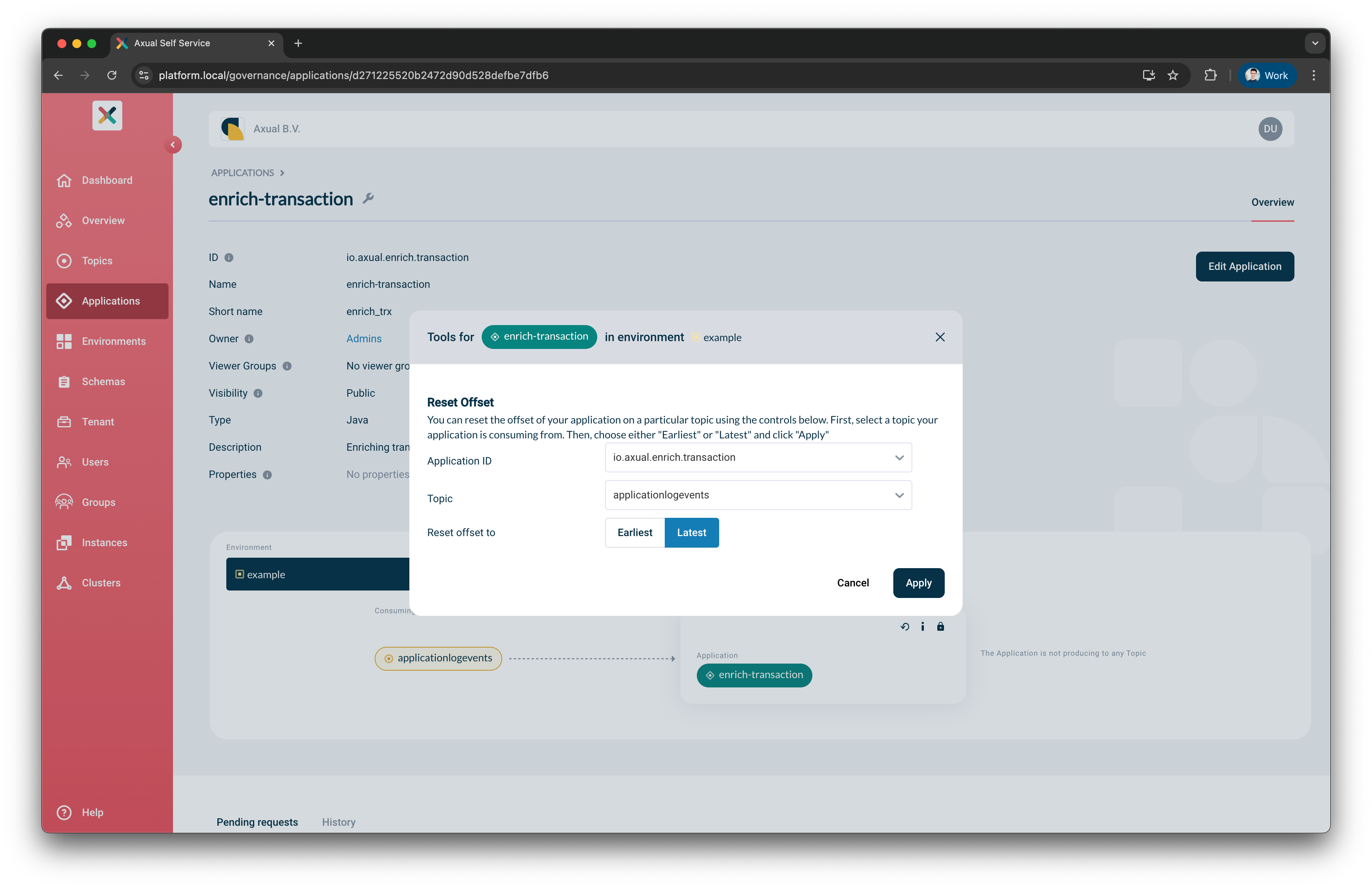Click the info icon next to the ID field
The image size is (1372, 888).
[x=229, y=258]
